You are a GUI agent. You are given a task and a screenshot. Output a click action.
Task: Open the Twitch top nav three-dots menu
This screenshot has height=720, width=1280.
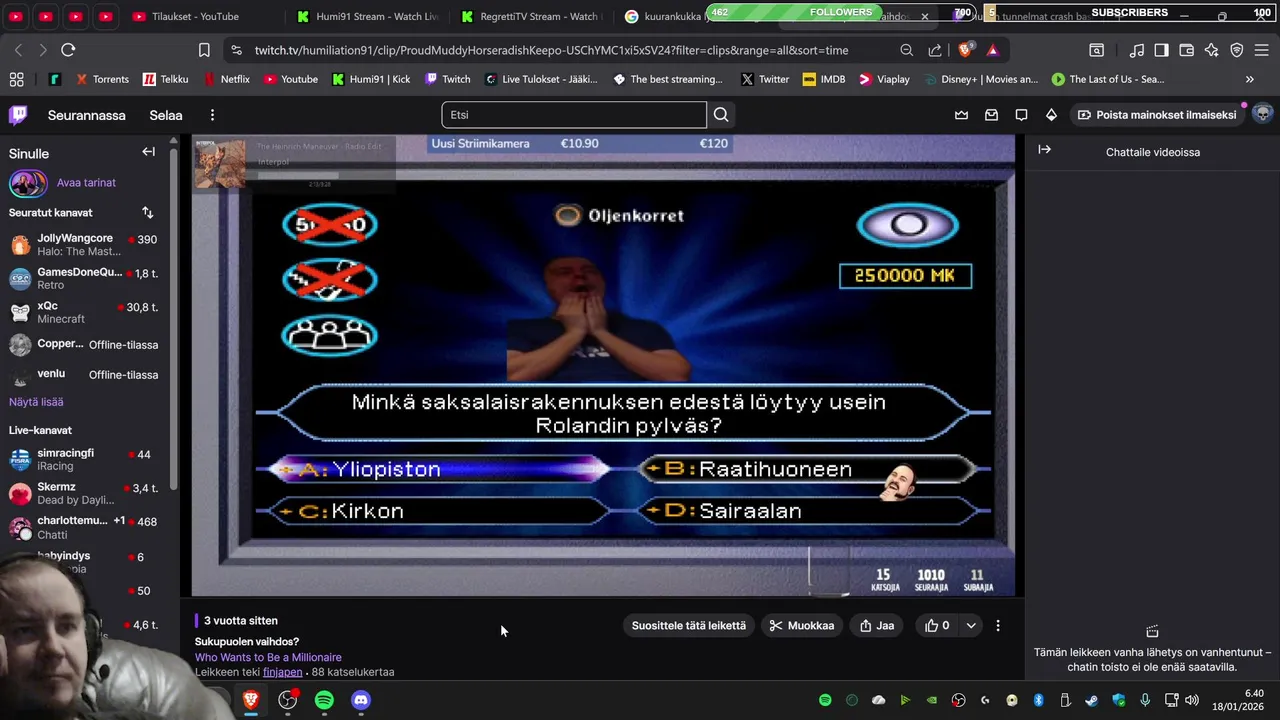tap(212, 115)
